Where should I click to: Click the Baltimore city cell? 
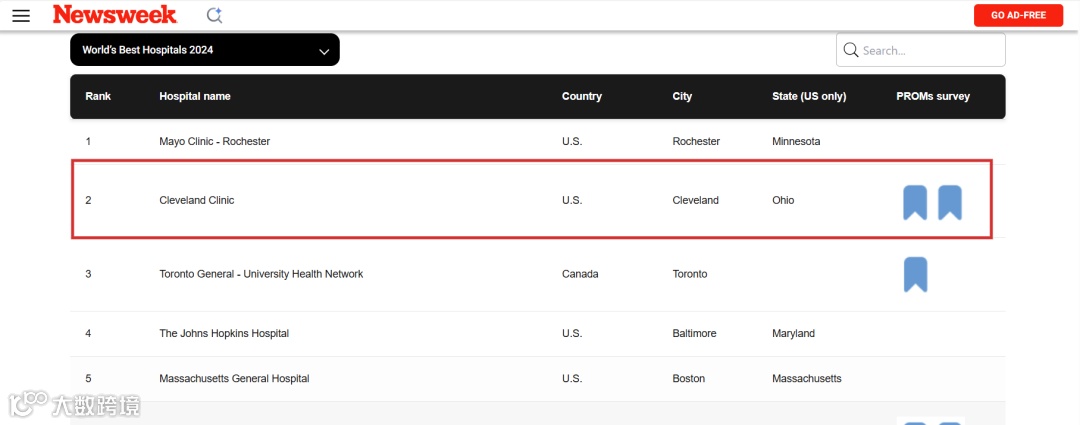point(694,333)
